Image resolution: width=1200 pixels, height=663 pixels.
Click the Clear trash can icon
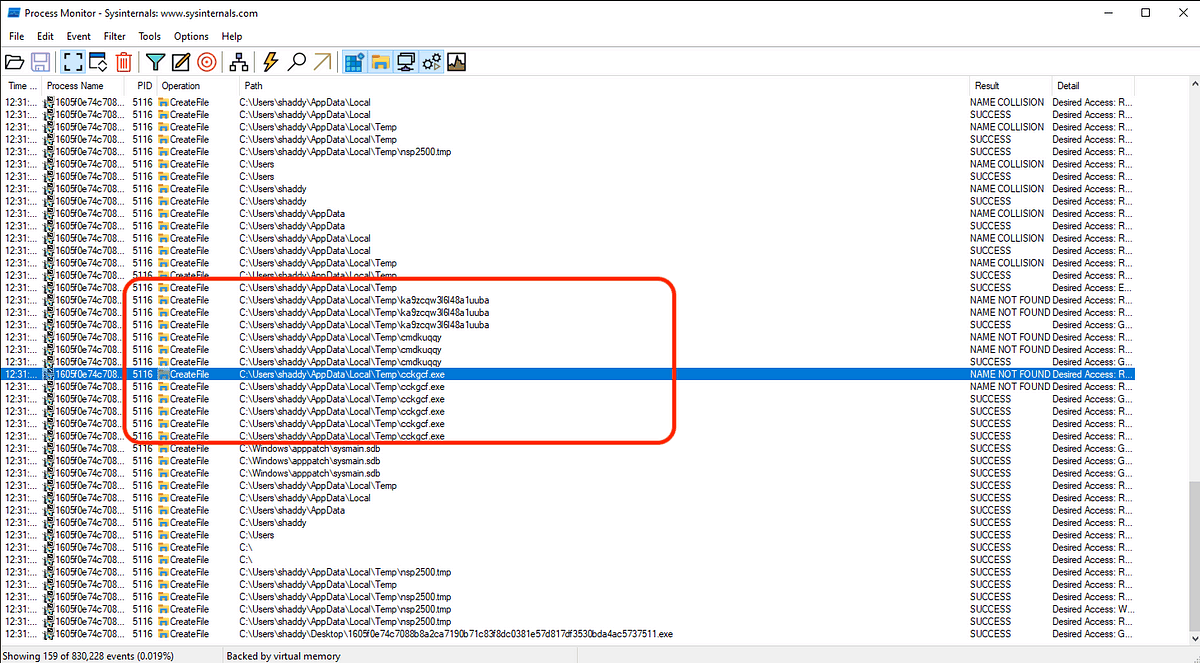tap(123, 62)
